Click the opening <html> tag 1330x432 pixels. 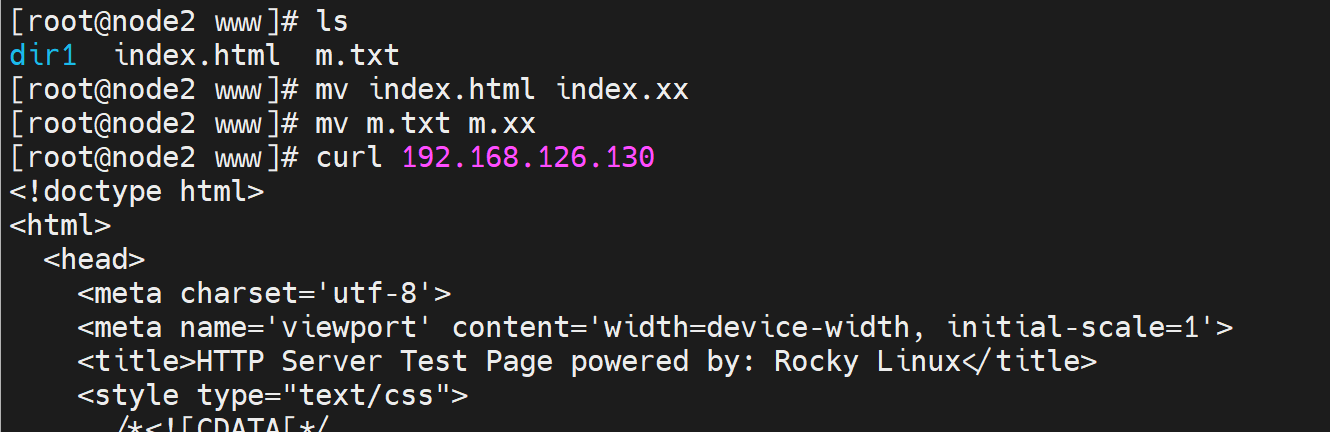[x=60, y=225]
